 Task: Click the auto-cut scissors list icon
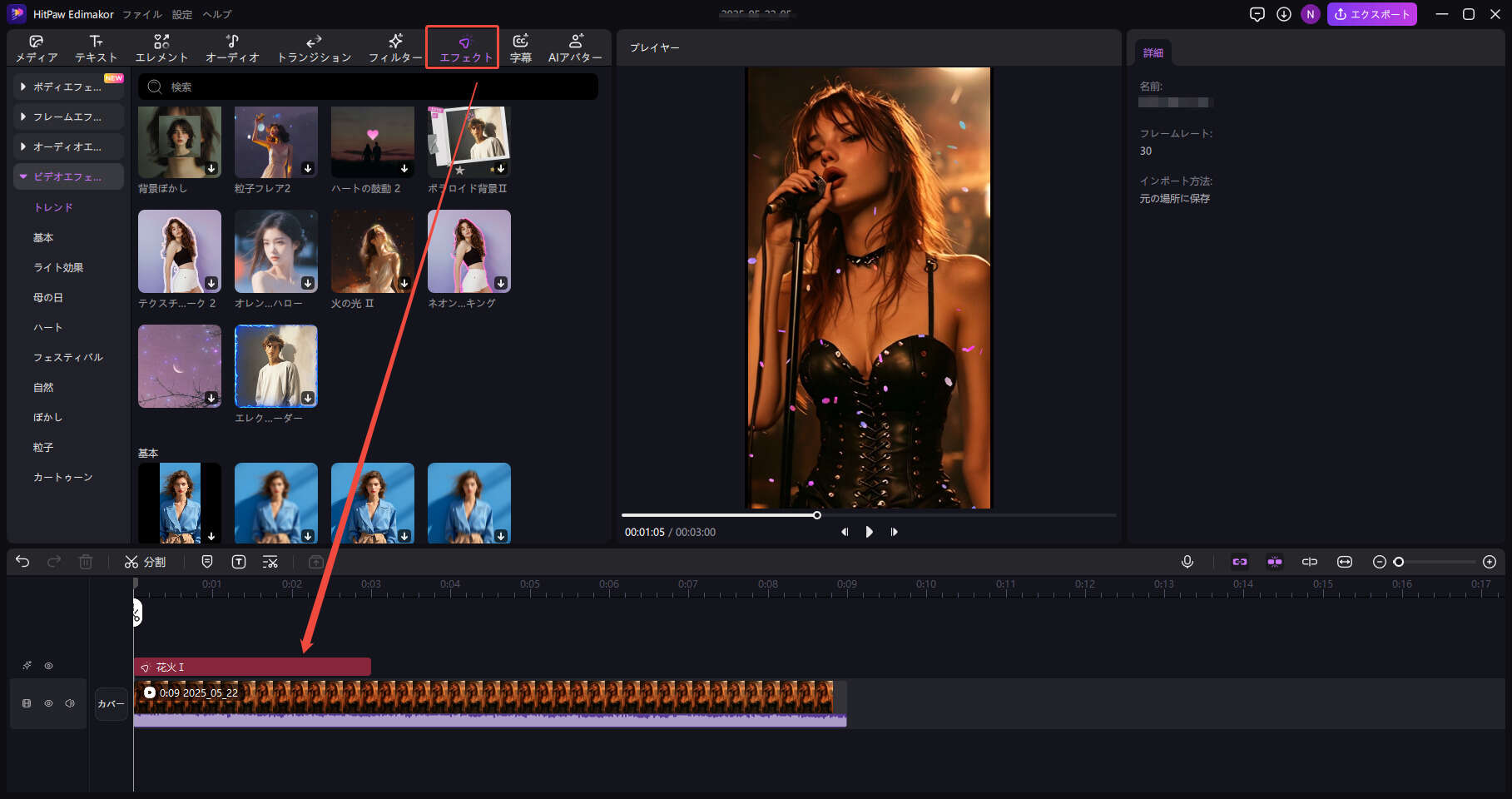coord(270,562)
